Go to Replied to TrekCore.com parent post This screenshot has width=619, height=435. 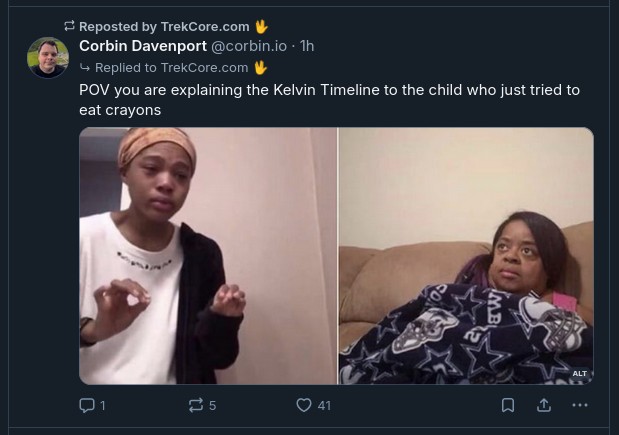[x=171, y=68]
